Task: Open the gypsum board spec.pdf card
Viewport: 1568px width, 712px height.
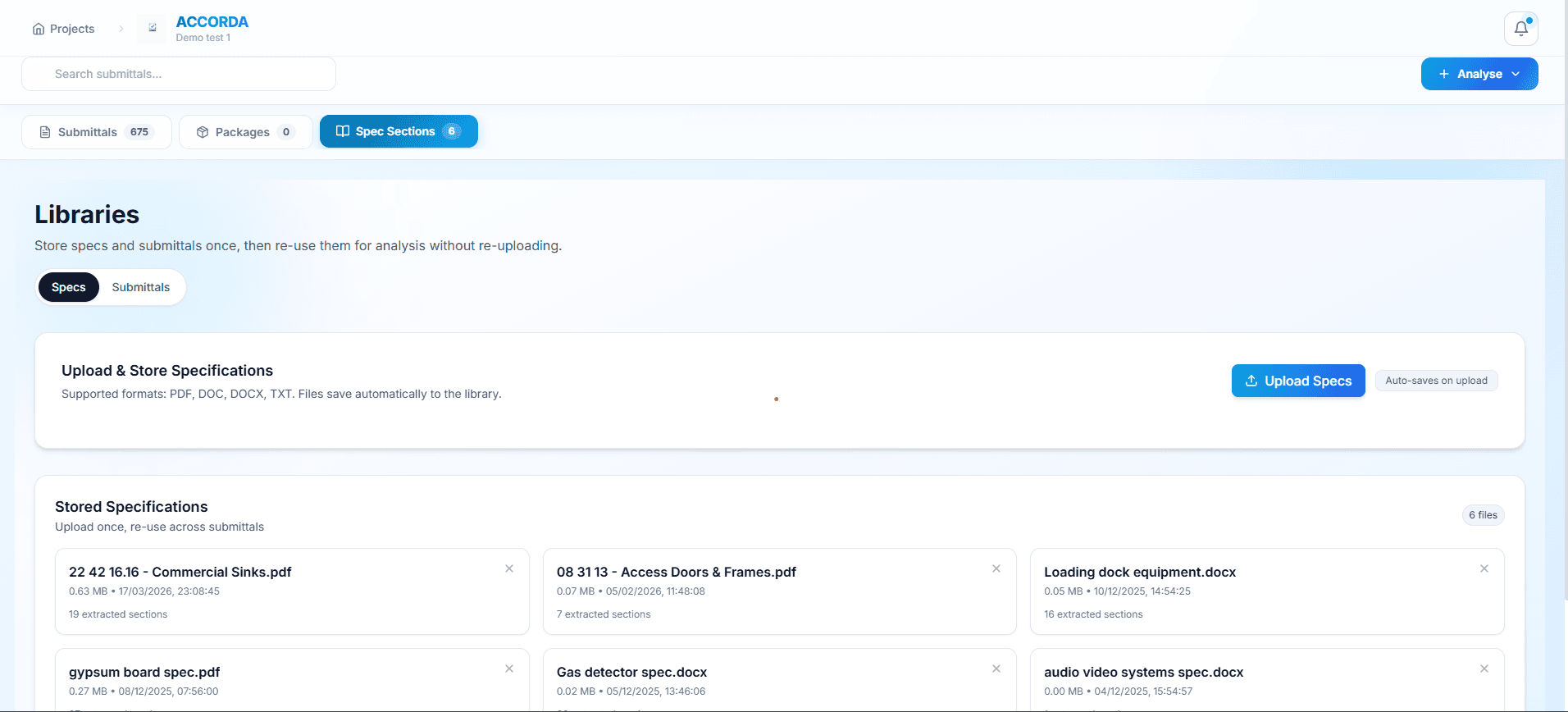Action: (x=292, y=680)
